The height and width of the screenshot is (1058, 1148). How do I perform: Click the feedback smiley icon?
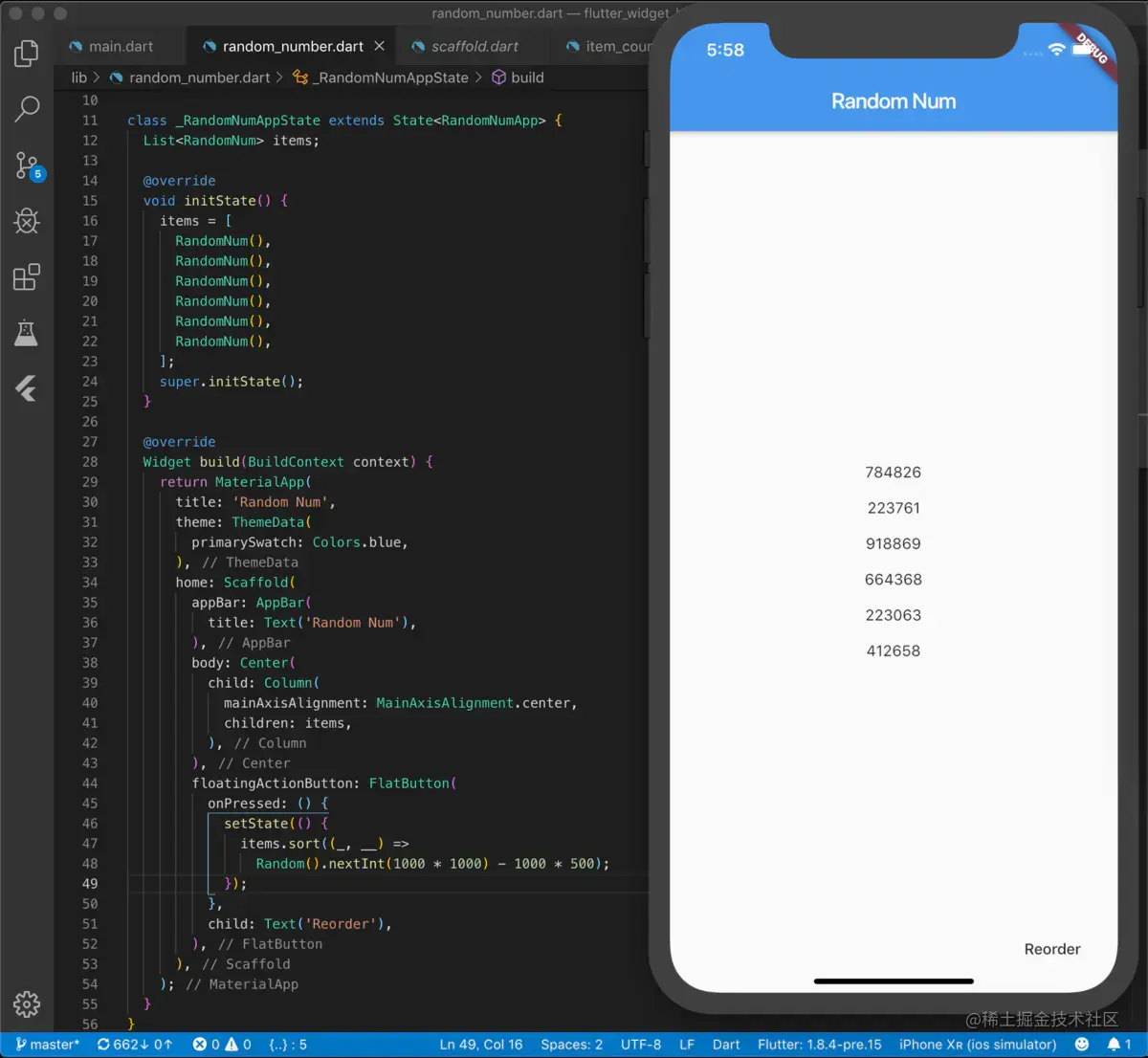(1082, 1045)
